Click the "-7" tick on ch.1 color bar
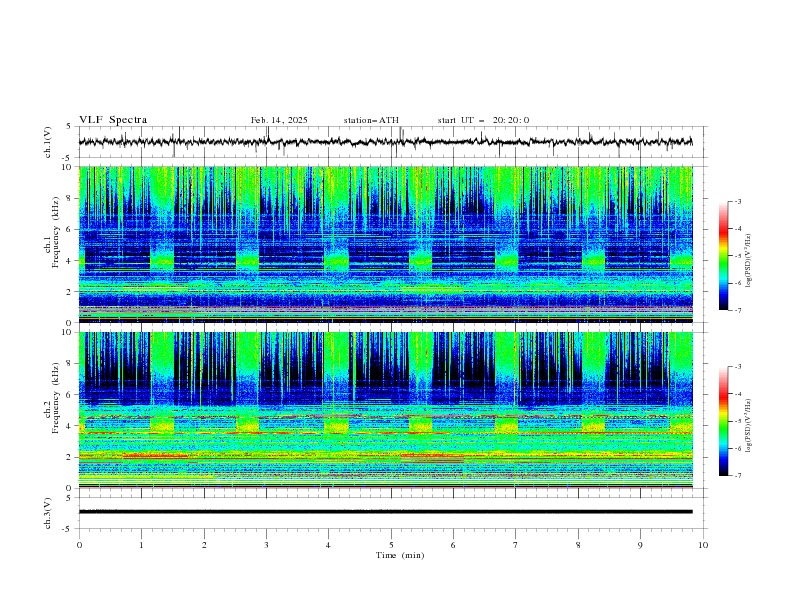Image resolution: width=792 pixels, height=612 pixels. 737,310
